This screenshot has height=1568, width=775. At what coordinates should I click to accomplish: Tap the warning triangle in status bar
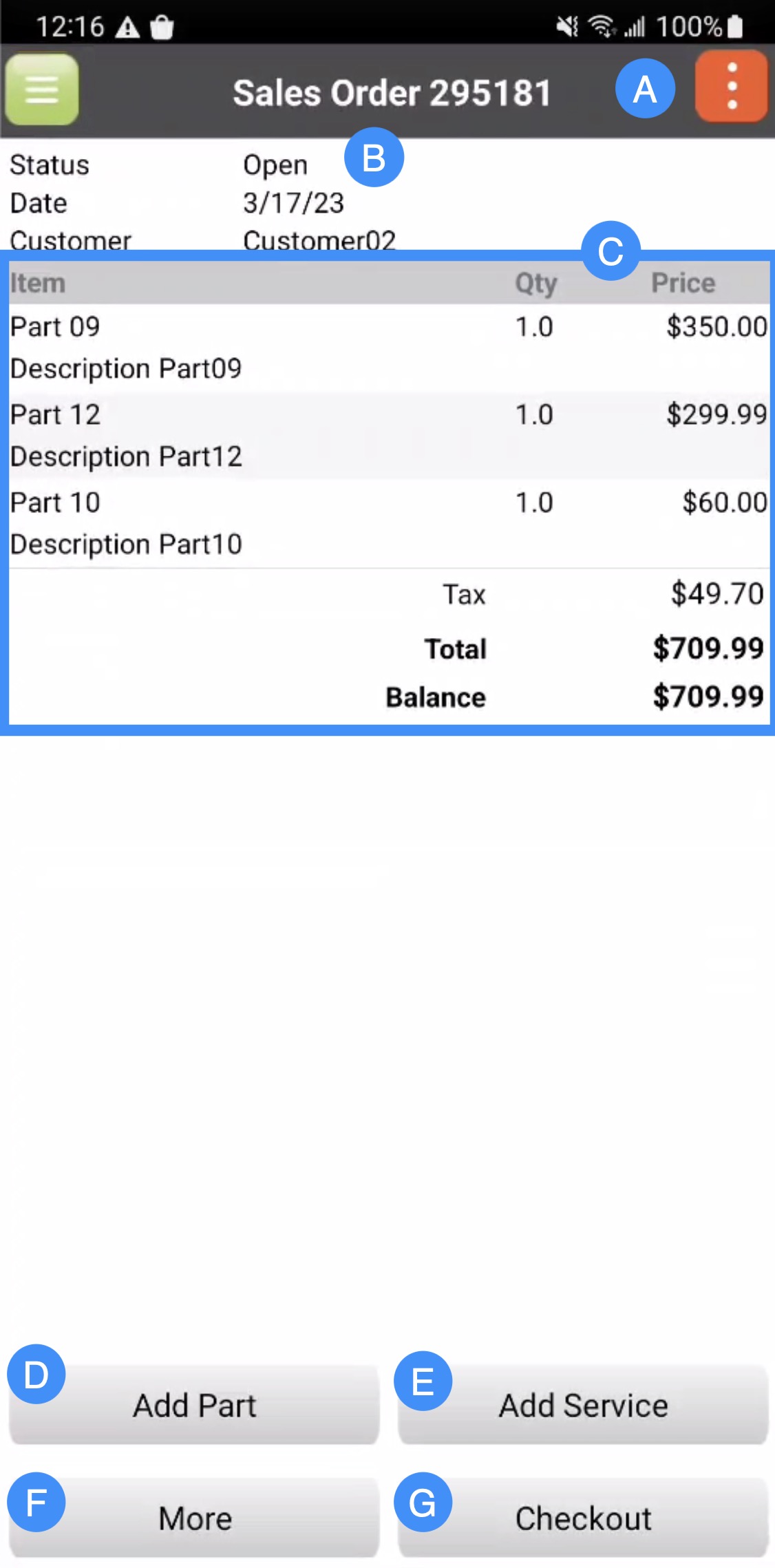point(127,28)
